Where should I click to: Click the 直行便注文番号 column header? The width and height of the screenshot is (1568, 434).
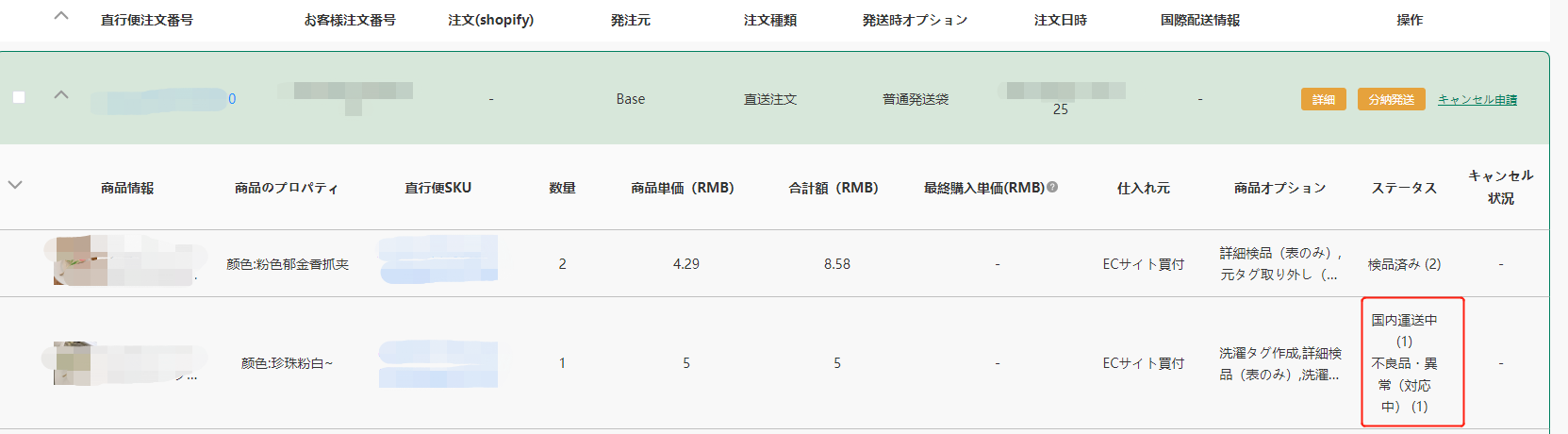tap(147, 20)
